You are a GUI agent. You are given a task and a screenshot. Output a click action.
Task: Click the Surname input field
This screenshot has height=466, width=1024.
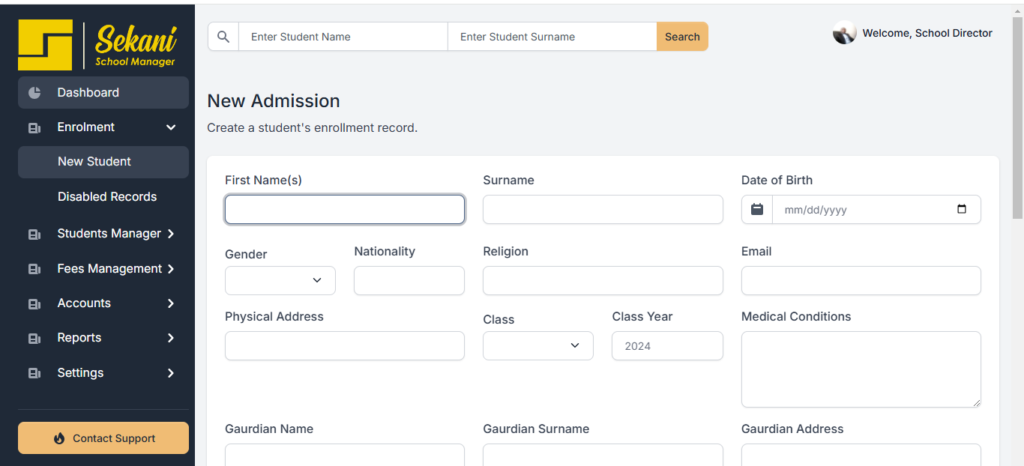[603, 210]
